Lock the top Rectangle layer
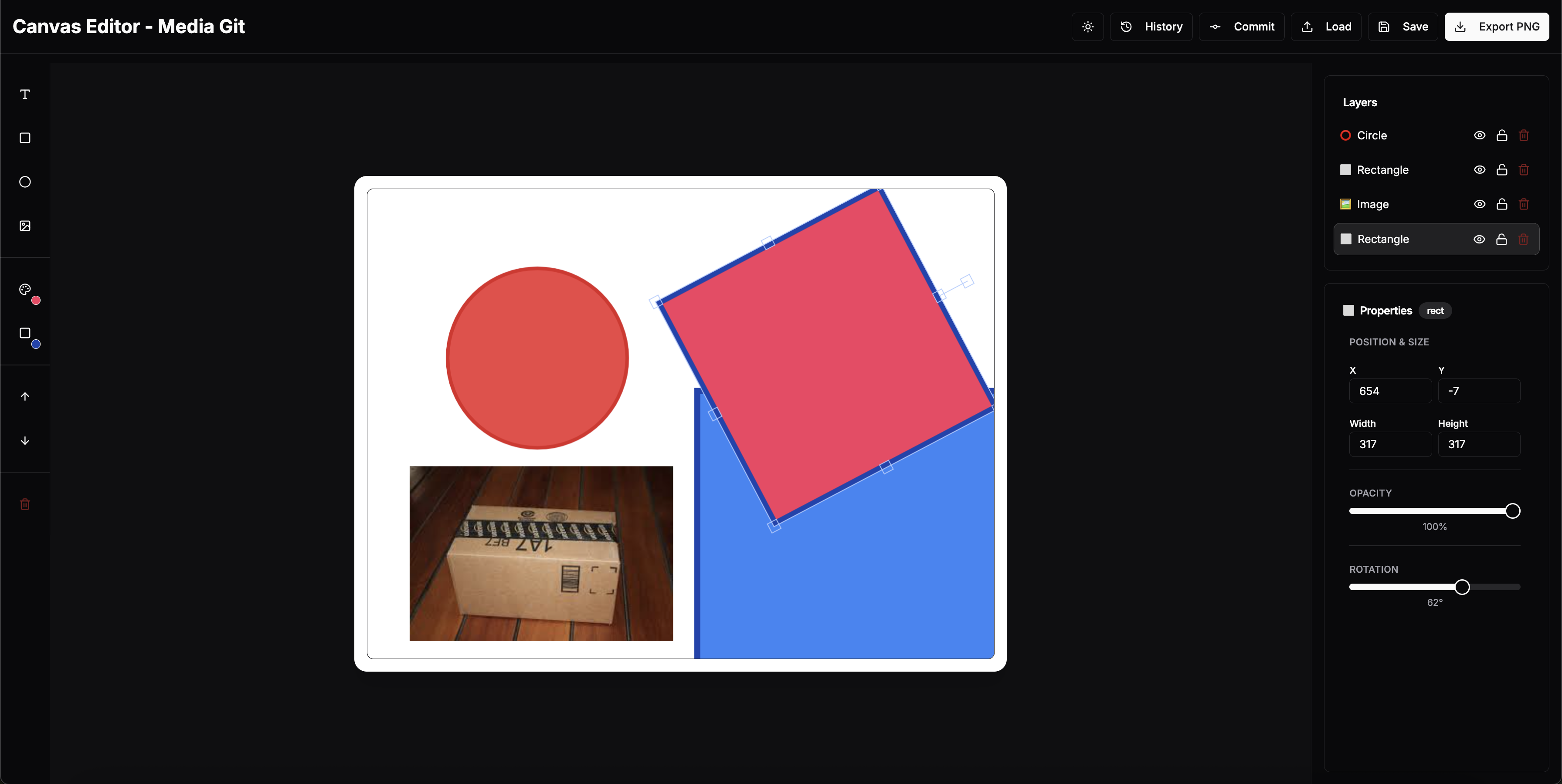Image resolution: width=1562 pixels, height=784 pixels. (x=1501, y=169)
